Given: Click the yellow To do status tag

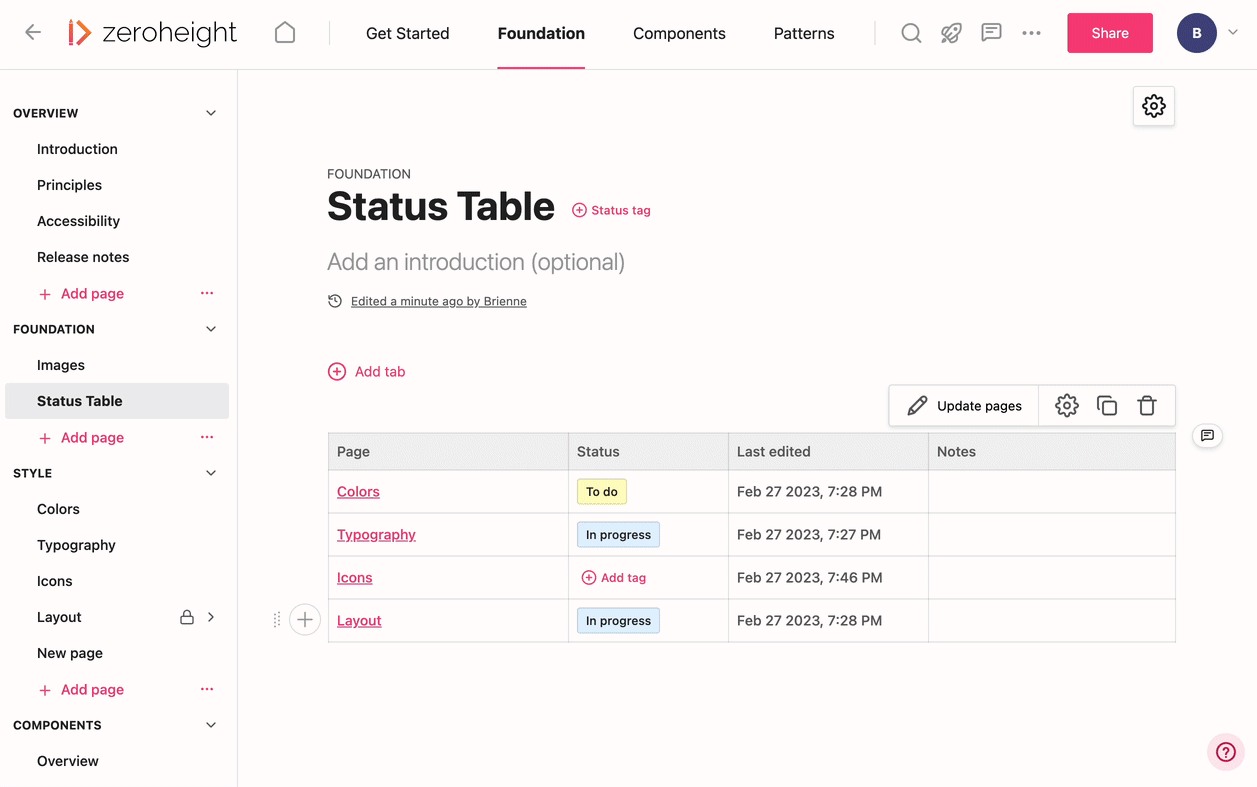Looking at the screenshot, I should pyautogui.click(x=601, y=491).
